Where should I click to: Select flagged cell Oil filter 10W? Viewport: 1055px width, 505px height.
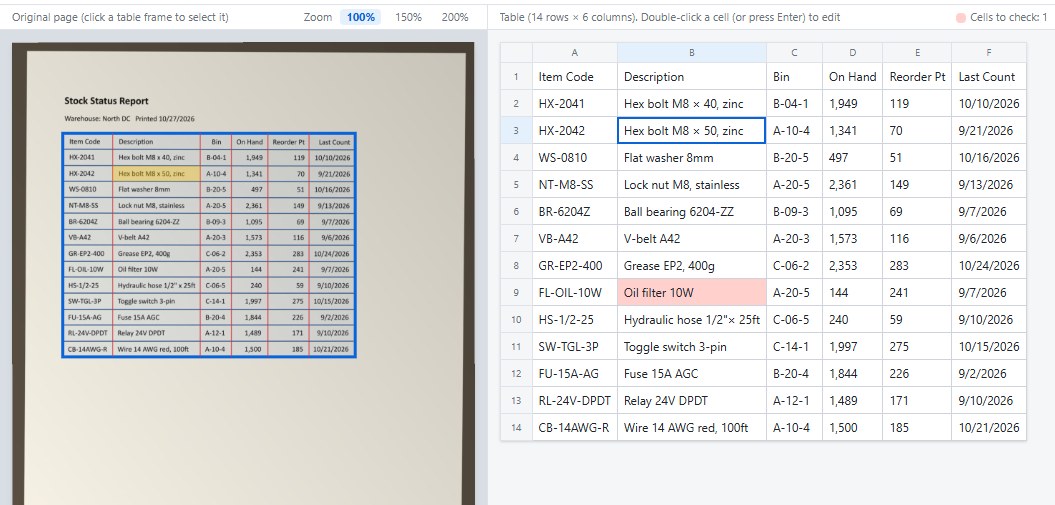[692, 293]
